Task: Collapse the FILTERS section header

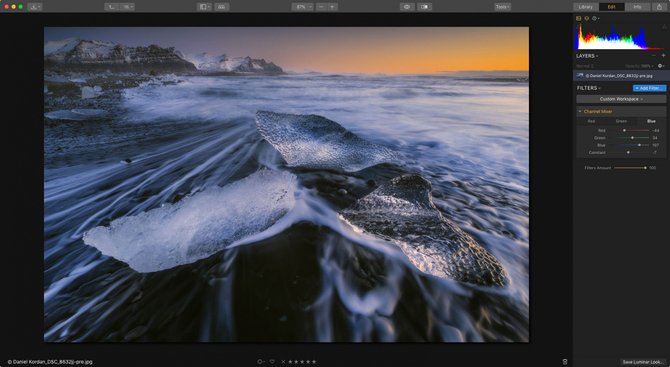Action: (589, 88)
